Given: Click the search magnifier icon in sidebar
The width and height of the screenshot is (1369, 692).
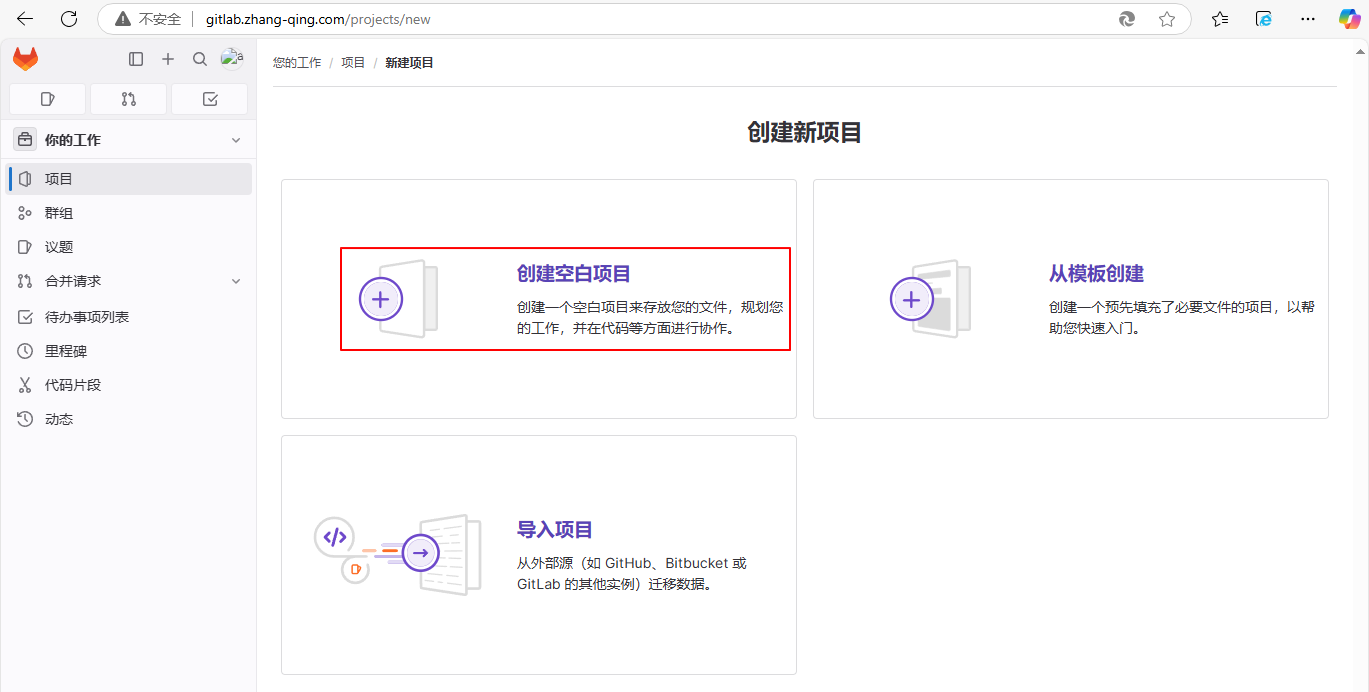Looking at the screenshot, I should (200, 60).
